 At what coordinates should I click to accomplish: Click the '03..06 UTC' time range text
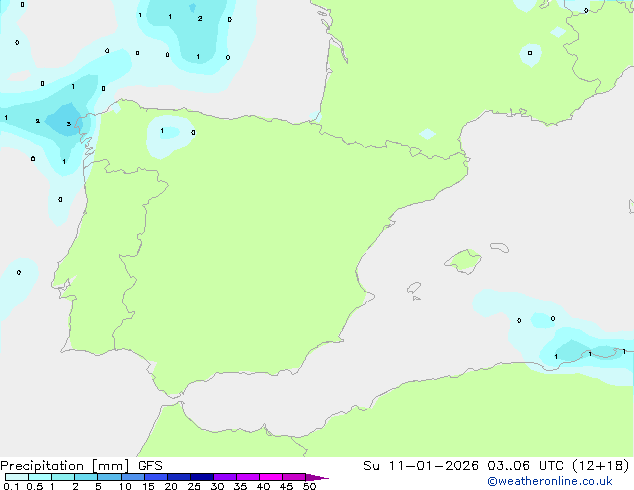point(525,466)
